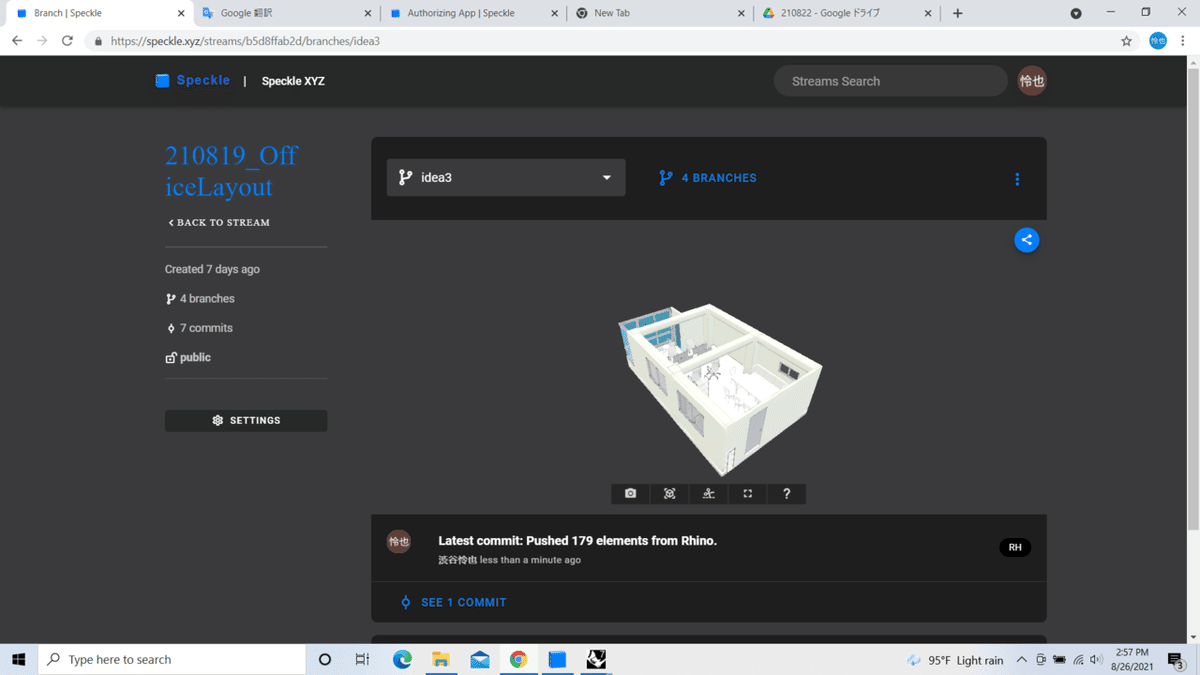This screenshot has height=675, width=1200.
Task: Open the idea3 branch dropdown
Action: [506, 177]
